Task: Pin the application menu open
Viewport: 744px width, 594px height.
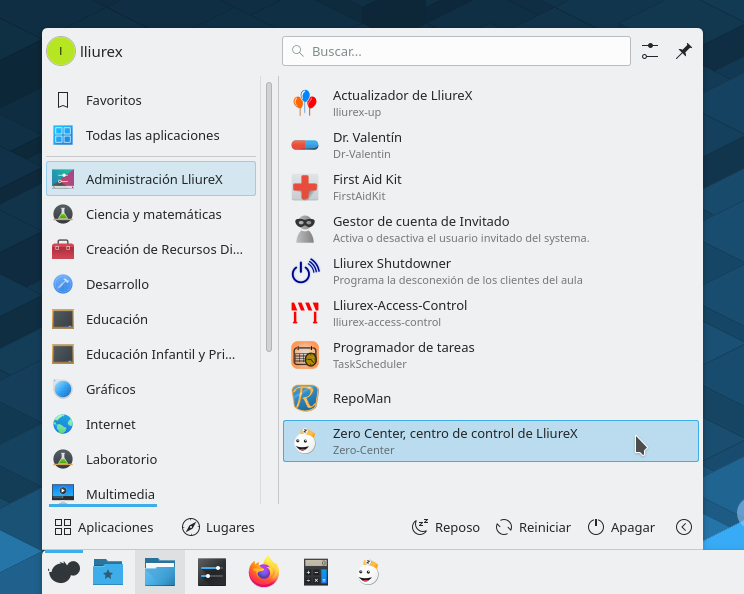Action: (x=684, y=51)
